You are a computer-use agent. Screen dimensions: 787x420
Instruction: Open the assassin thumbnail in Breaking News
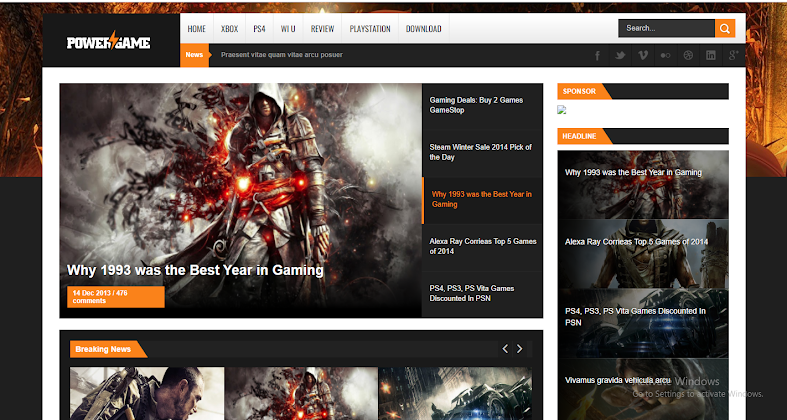(x=301, y=393)
